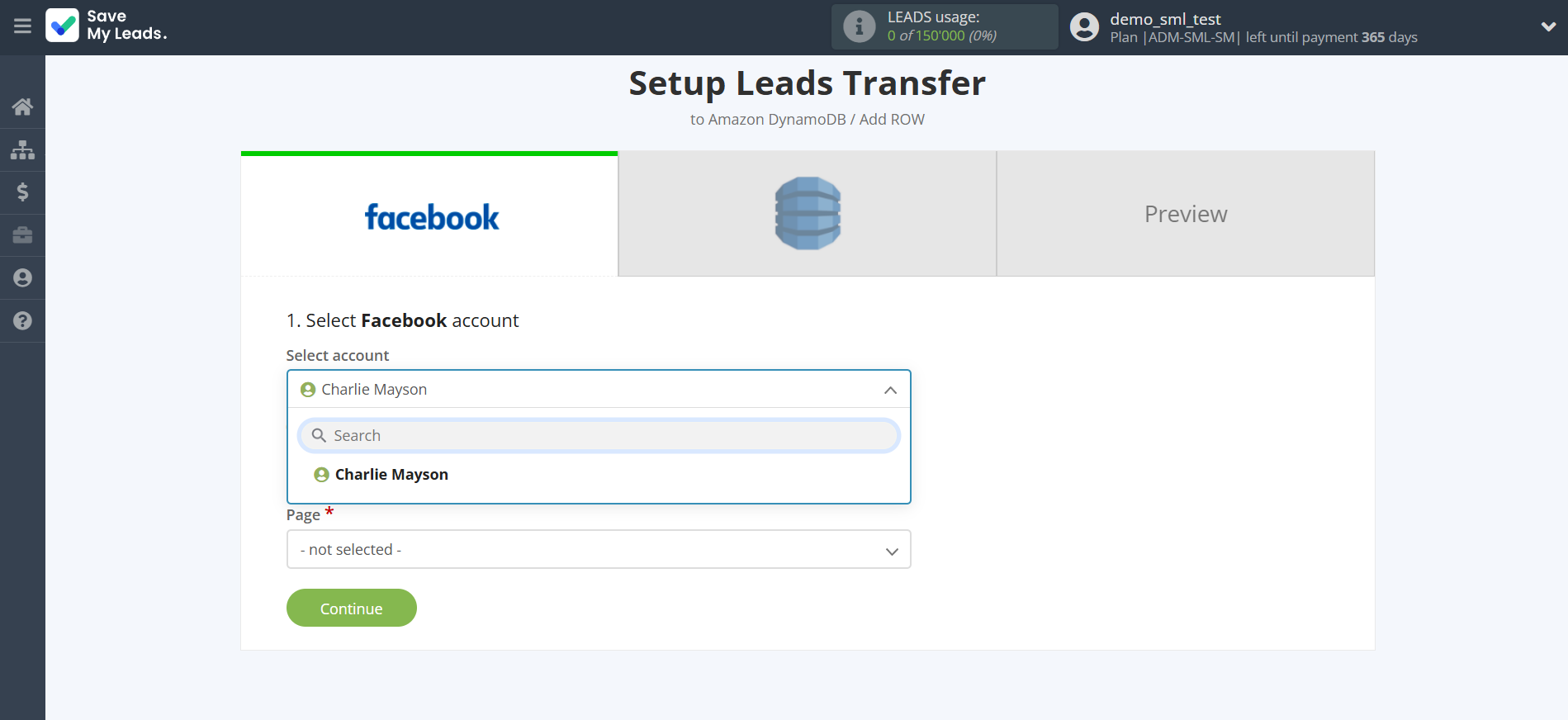This screenshot has height=720, width=1568.
Task: Click the account Search field
Action: [599, 436]
